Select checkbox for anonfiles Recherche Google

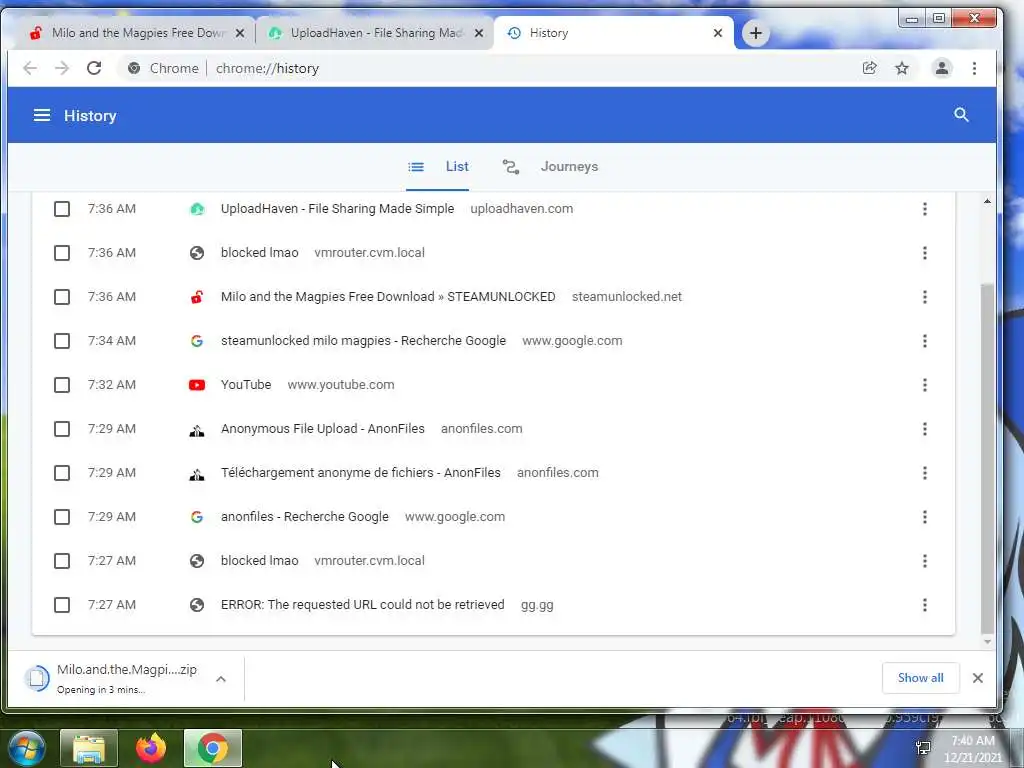point(62,517)
